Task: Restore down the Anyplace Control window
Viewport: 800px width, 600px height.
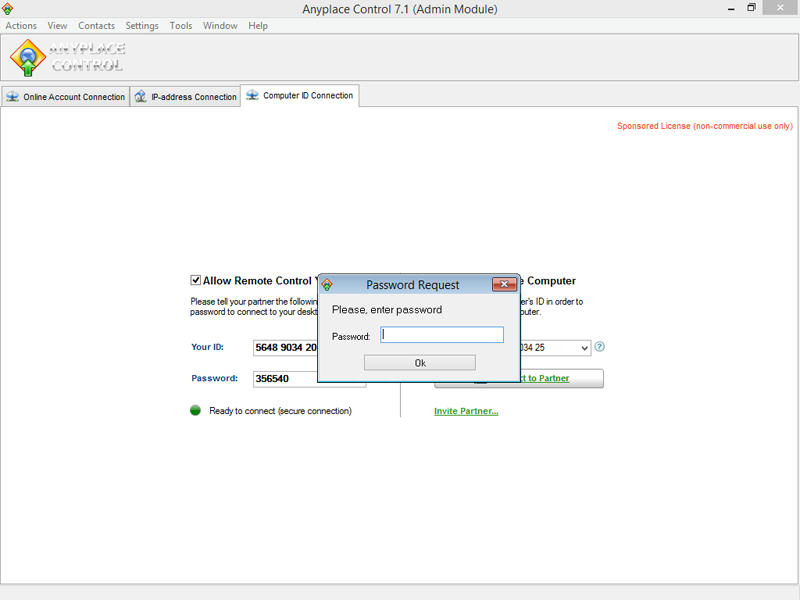Action: [x=752, y=8]
